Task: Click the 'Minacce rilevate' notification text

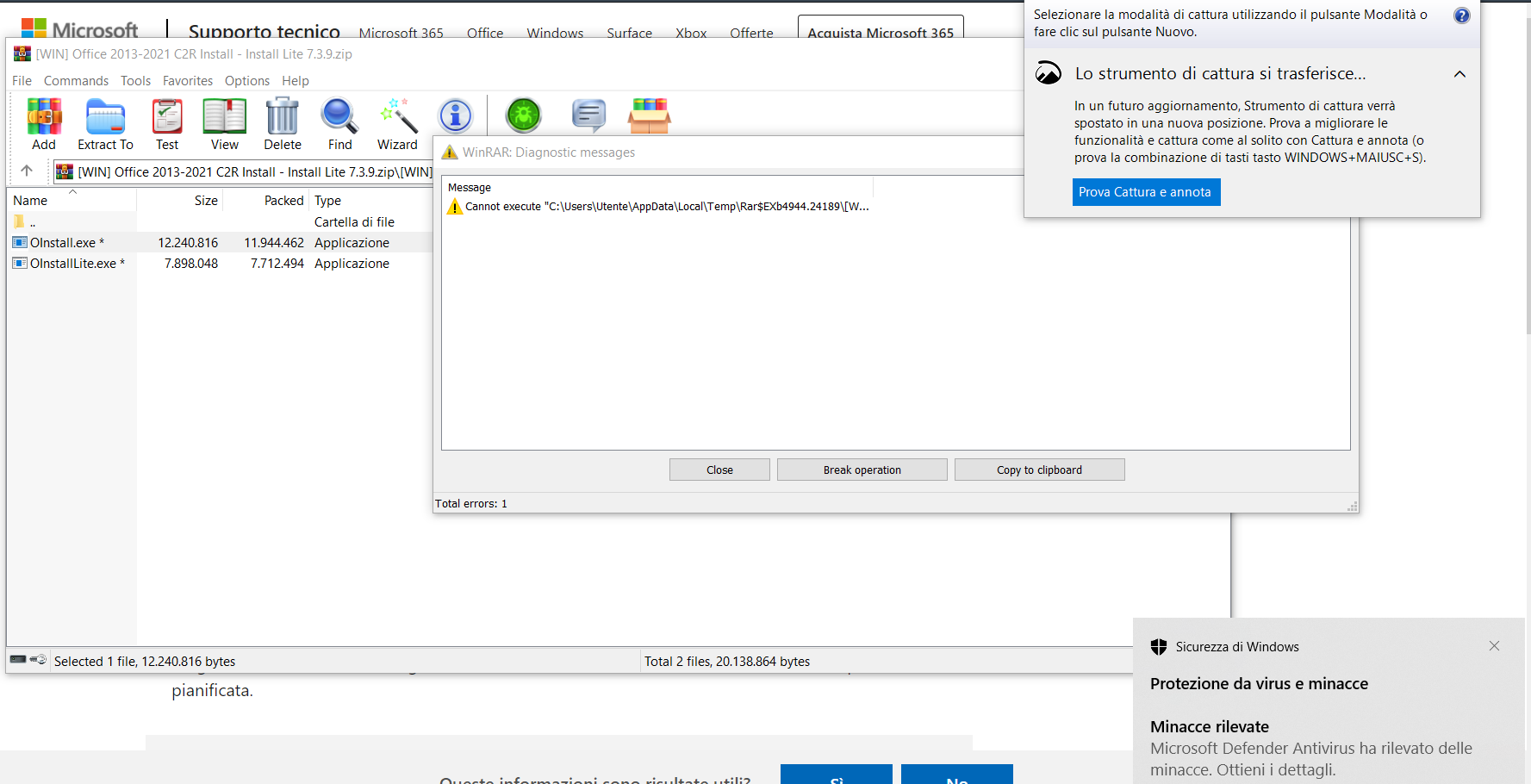Action: pos(1209,726)
